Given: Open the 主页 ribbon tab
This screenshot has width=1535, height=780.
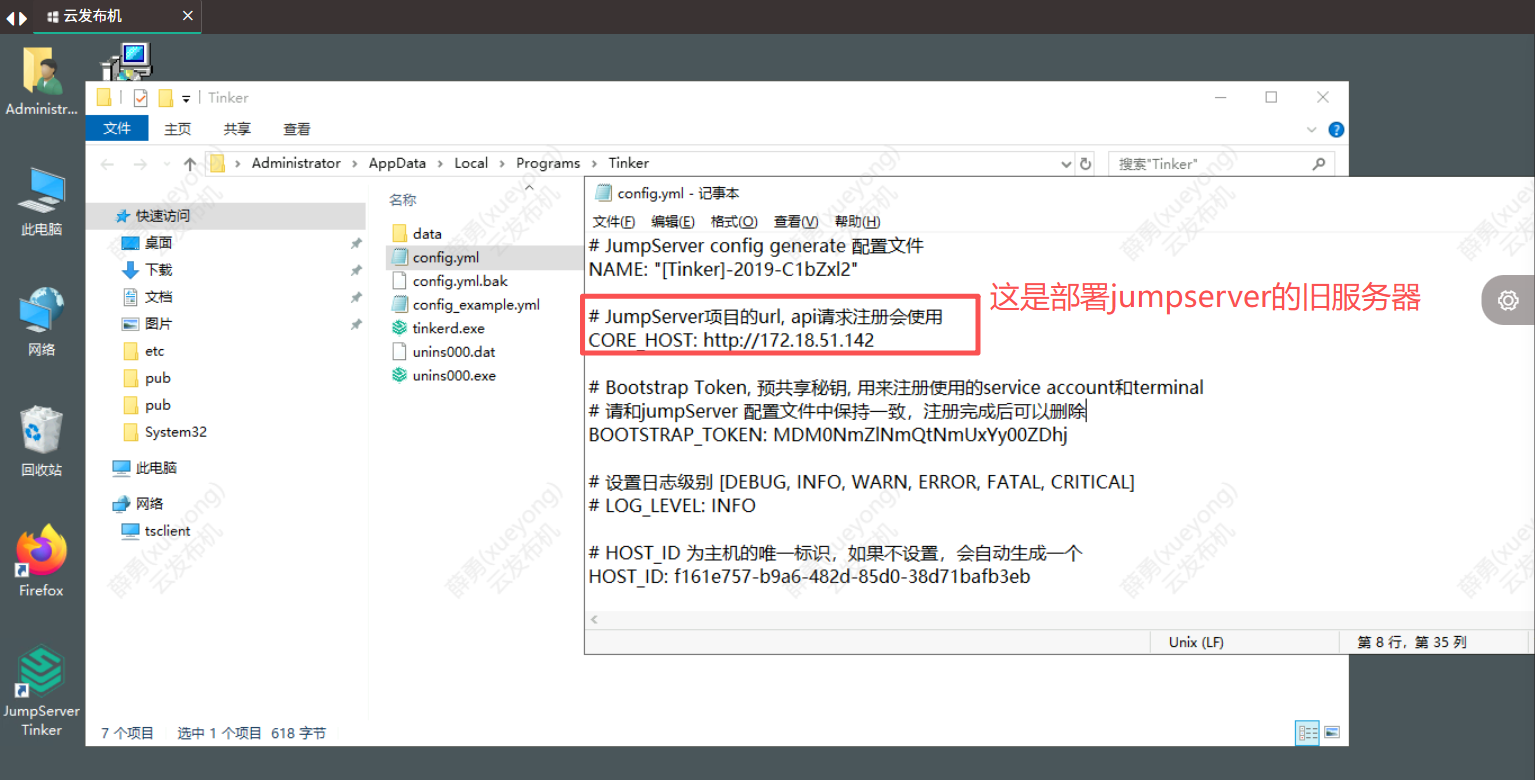Looking at the screenshot, I should (178, 129).
